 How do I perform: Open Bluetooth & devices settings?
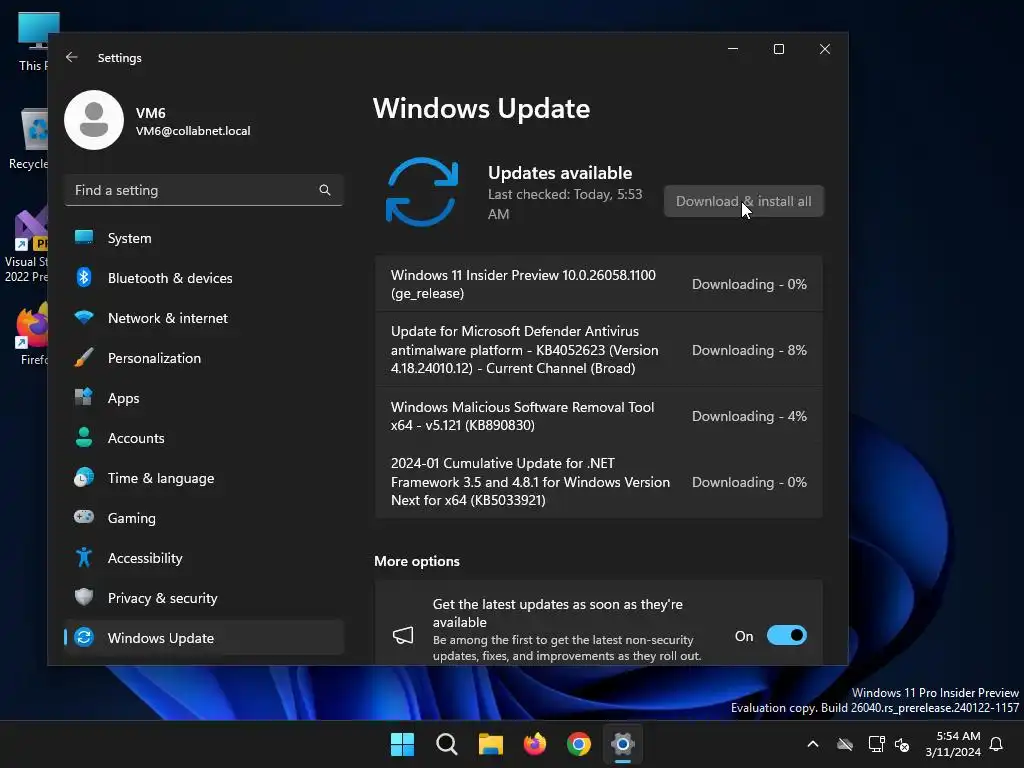(x=204, y=278)
